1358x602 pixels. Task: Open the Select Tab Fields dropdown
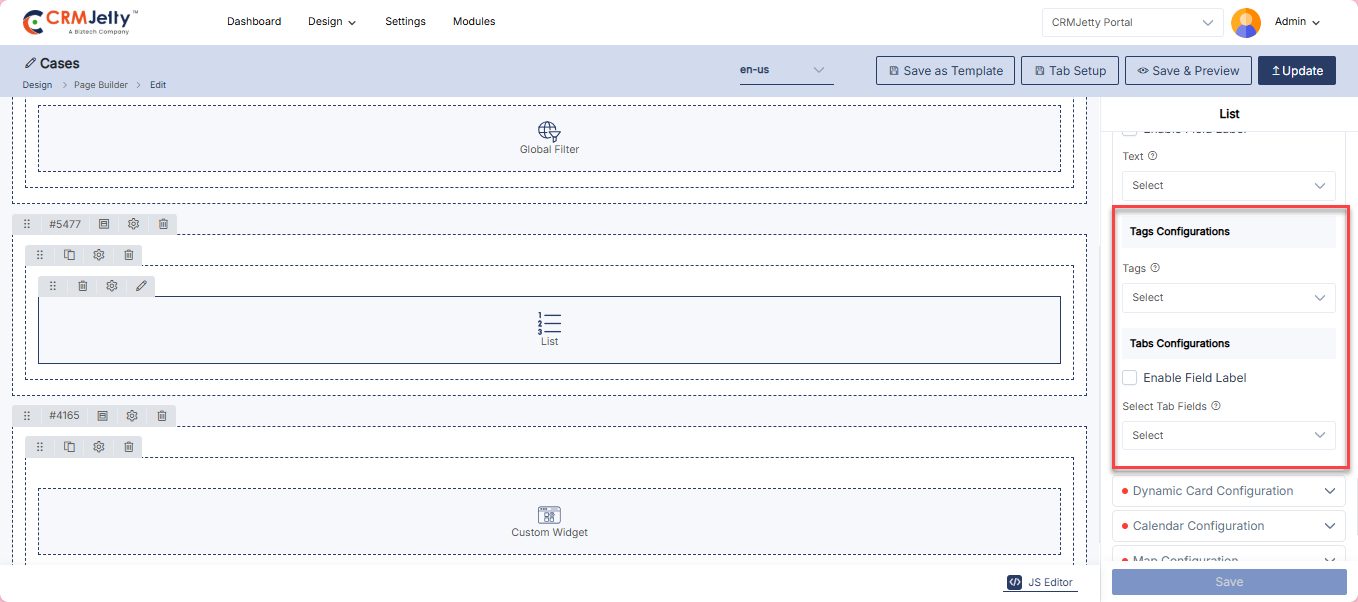[x=1228, y=435]
